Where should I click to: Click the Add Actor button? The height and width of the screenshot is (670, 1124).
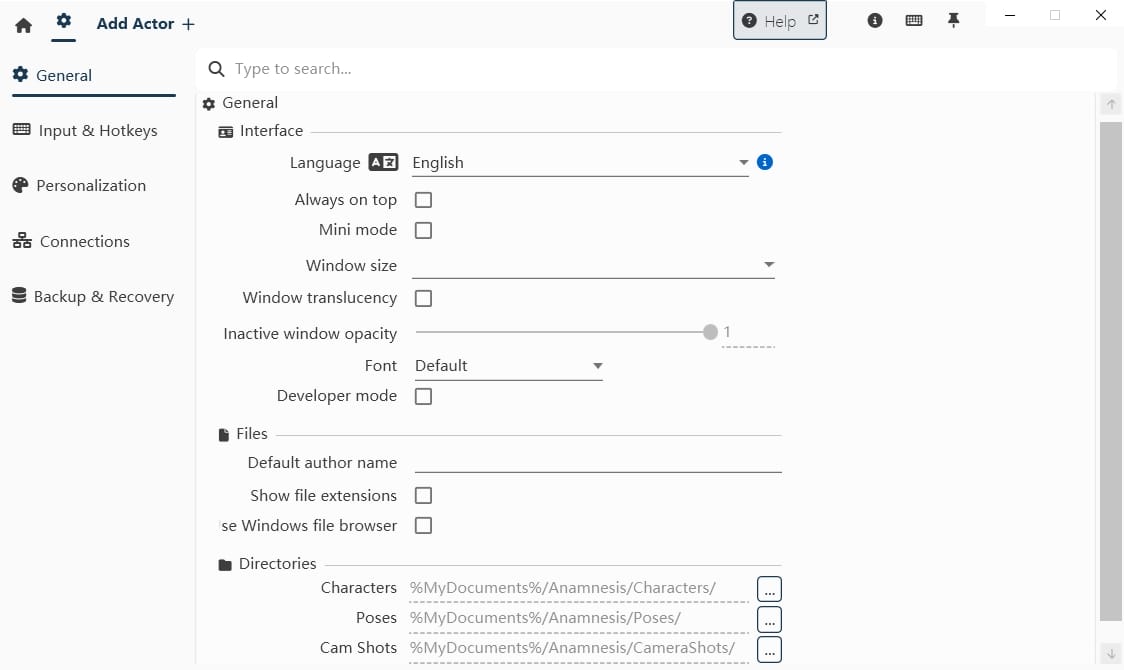pyautogui.click(x=146, y=24)
